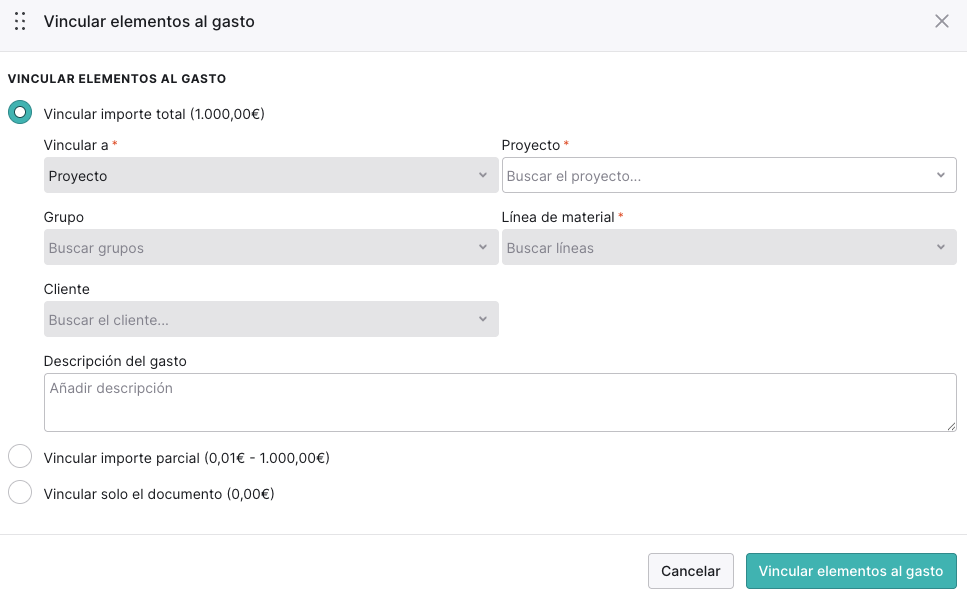
Task: Grab the dotted drag handle of the dialog
Action: tap(20, 22)
